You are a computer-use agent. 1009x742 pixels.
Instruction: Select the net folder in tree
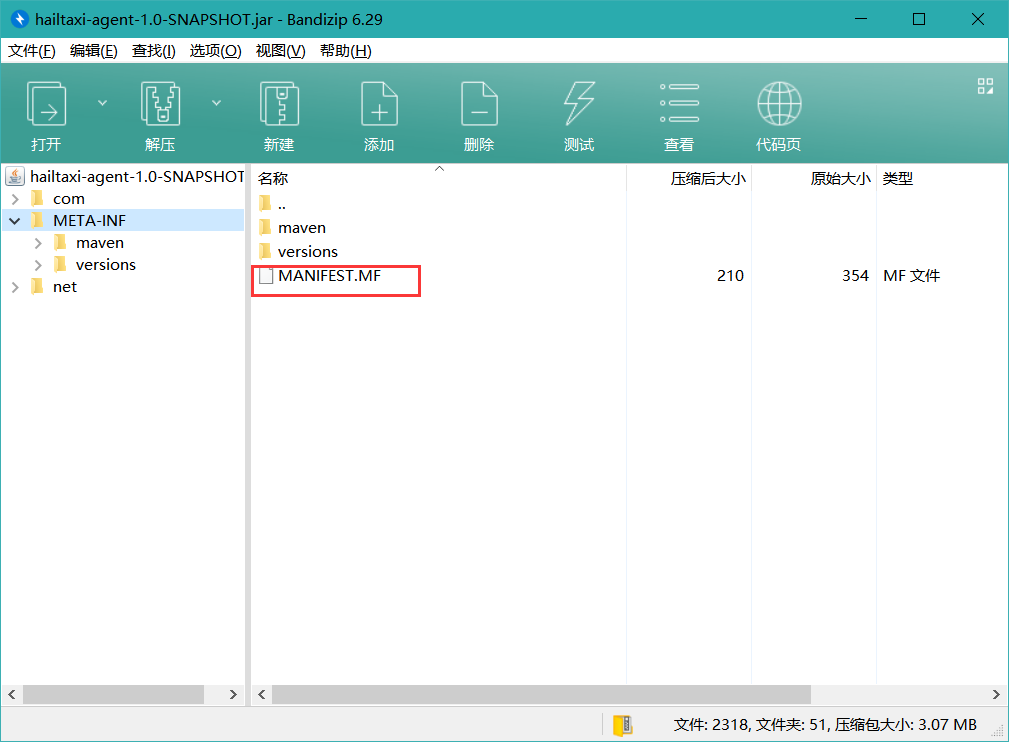click(64, 286)
